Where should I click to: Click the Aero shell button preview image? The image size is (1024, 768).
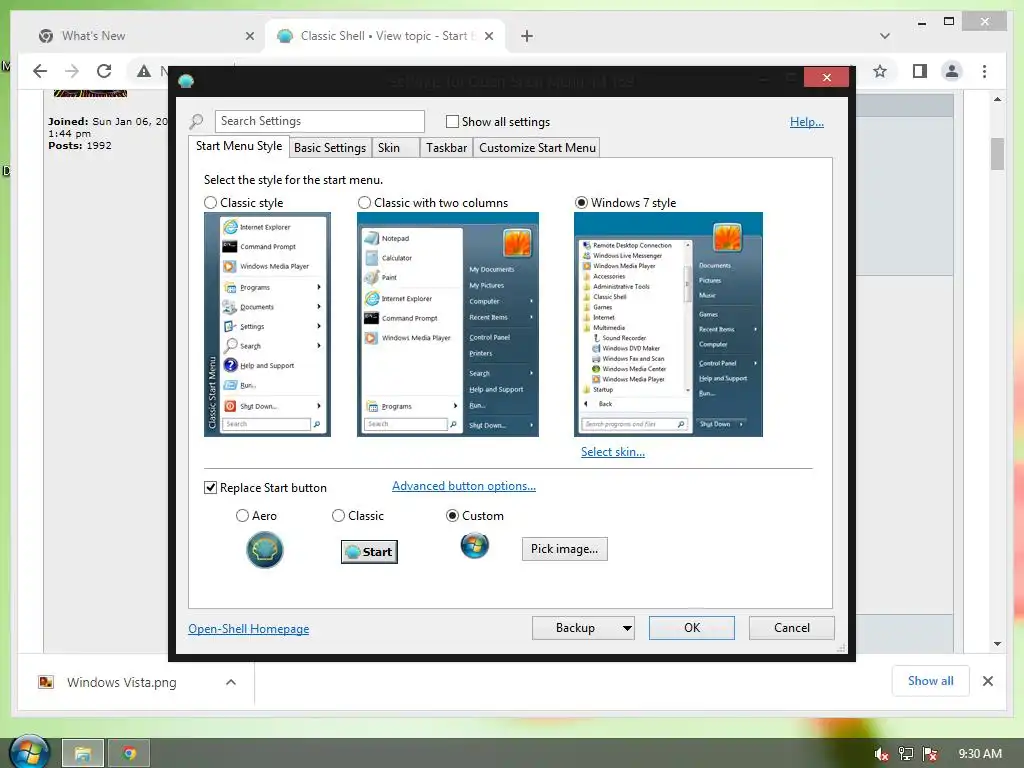[264, 549]
